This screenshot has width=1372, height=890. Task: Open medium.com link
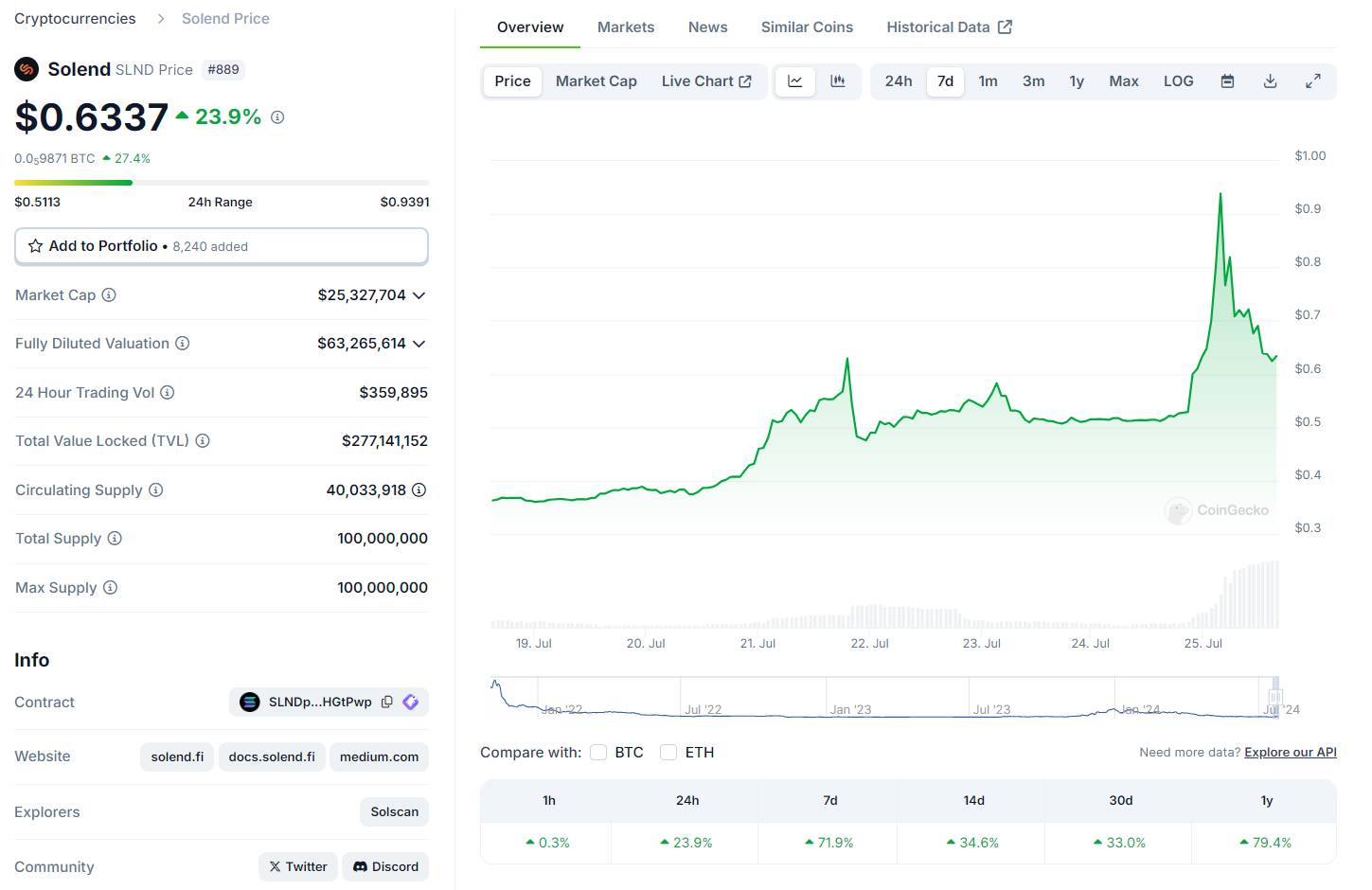(379, 757)
